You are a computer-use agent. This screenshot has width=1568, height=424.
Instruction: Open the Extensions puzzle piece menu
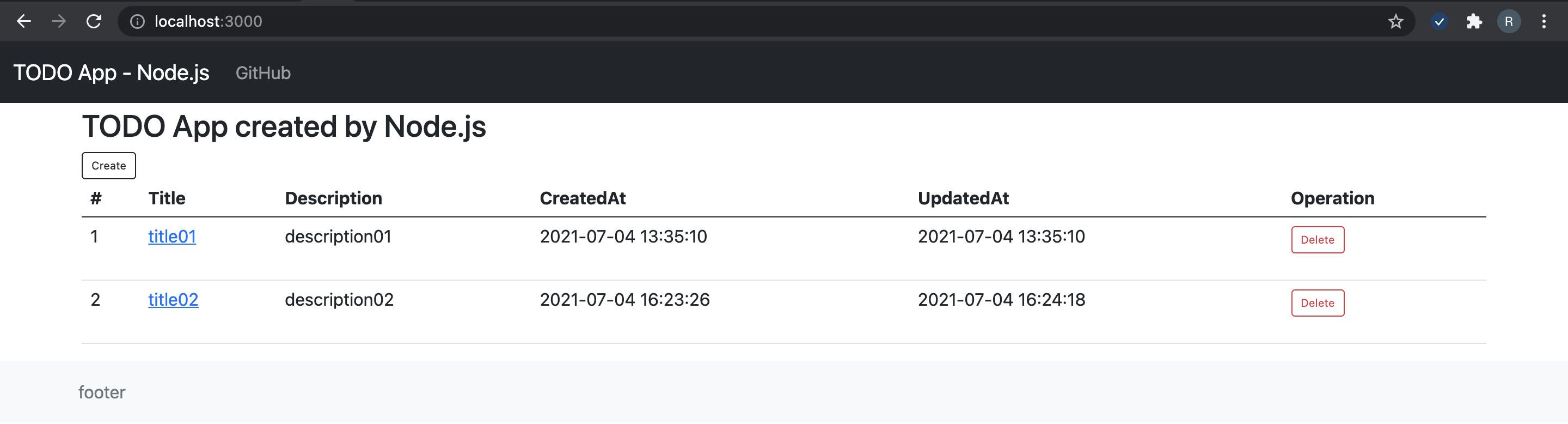tap(1475, 21)
